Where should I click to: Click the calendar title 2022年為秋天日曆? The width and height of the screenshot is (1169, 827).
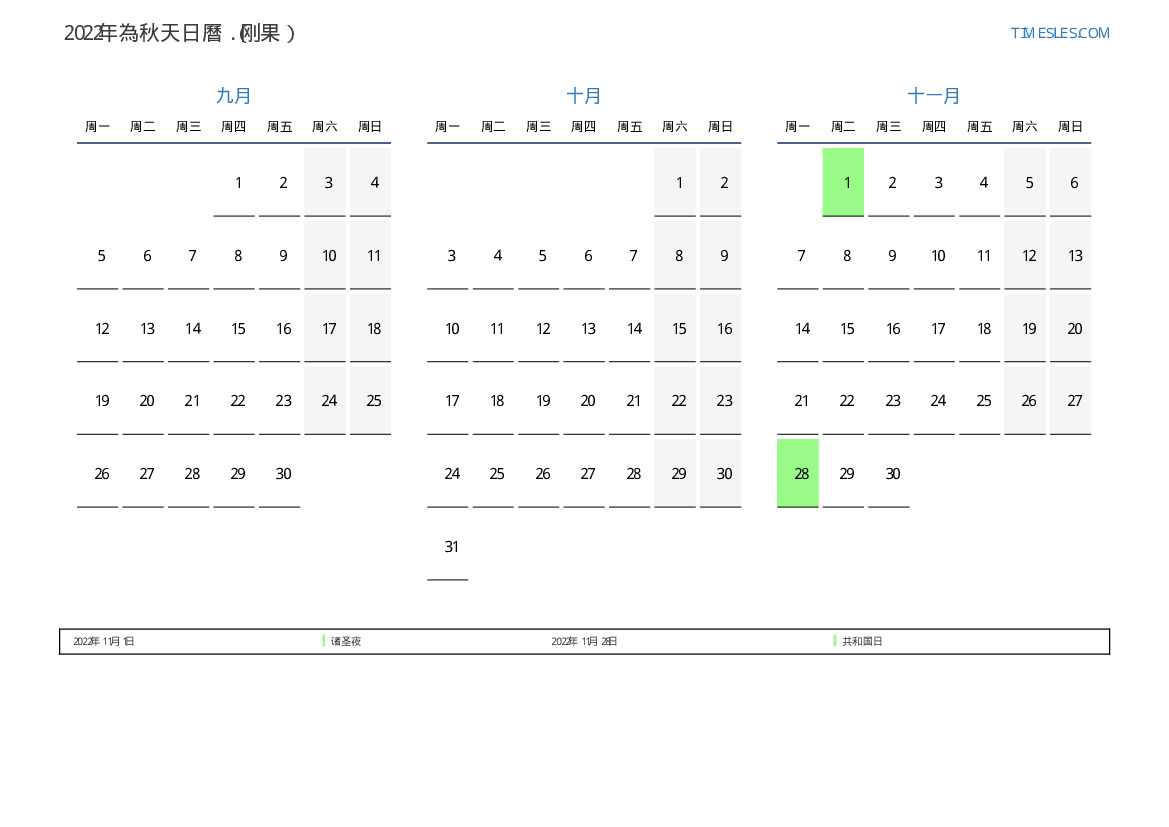pos(180,33)
